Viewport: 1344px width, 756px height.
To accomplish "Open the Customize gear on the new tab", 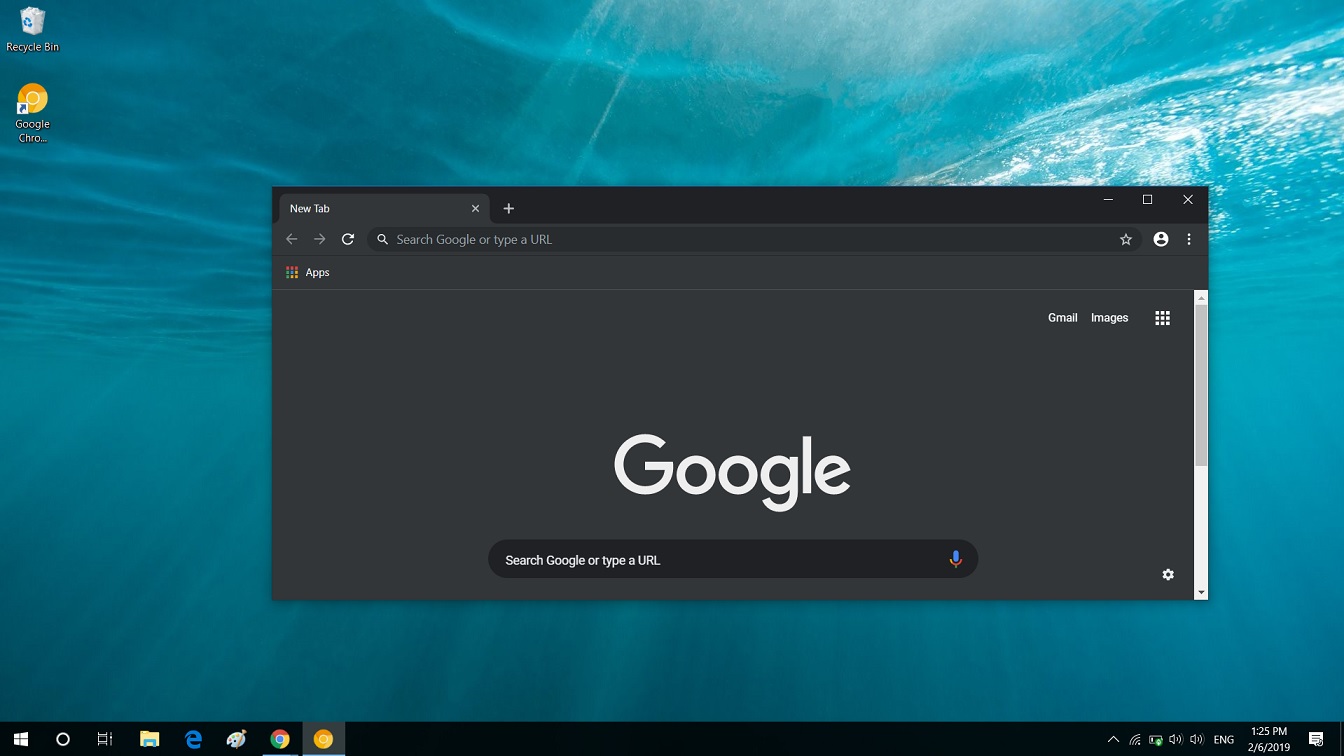I will [1168, 574].
